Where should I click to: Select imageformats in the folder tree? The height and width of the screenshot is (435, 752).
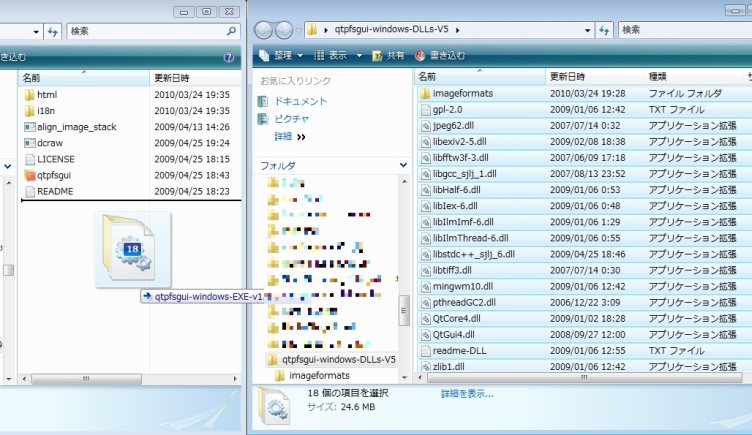(x=319, y=376)
